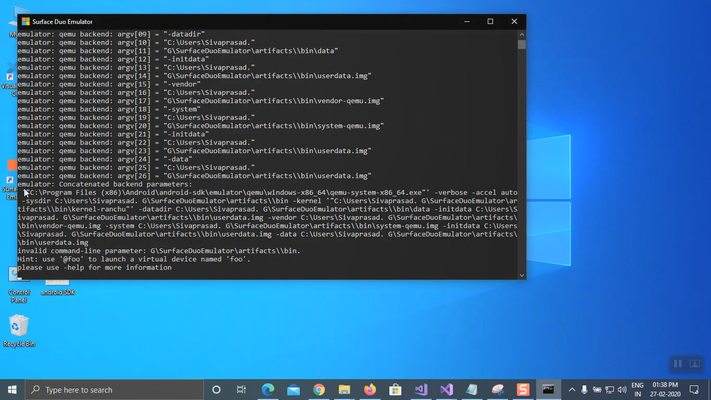Open the orange S taskbar app icon
This screenshot has width=711, height=400.
point(523,390)
